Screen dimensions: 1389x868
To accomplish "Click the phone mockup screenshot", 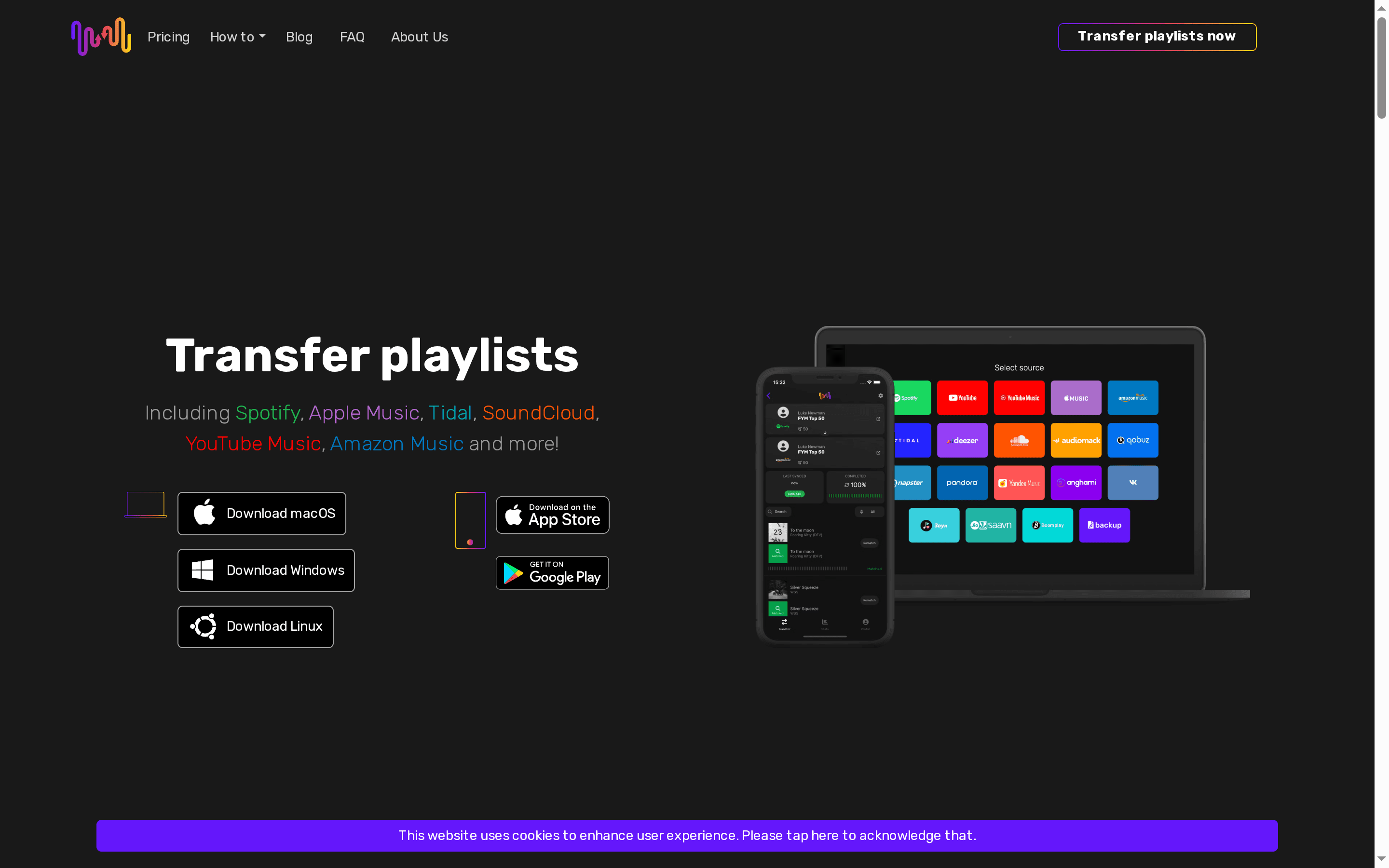I will pyautogui.click(x=824, y=505).
